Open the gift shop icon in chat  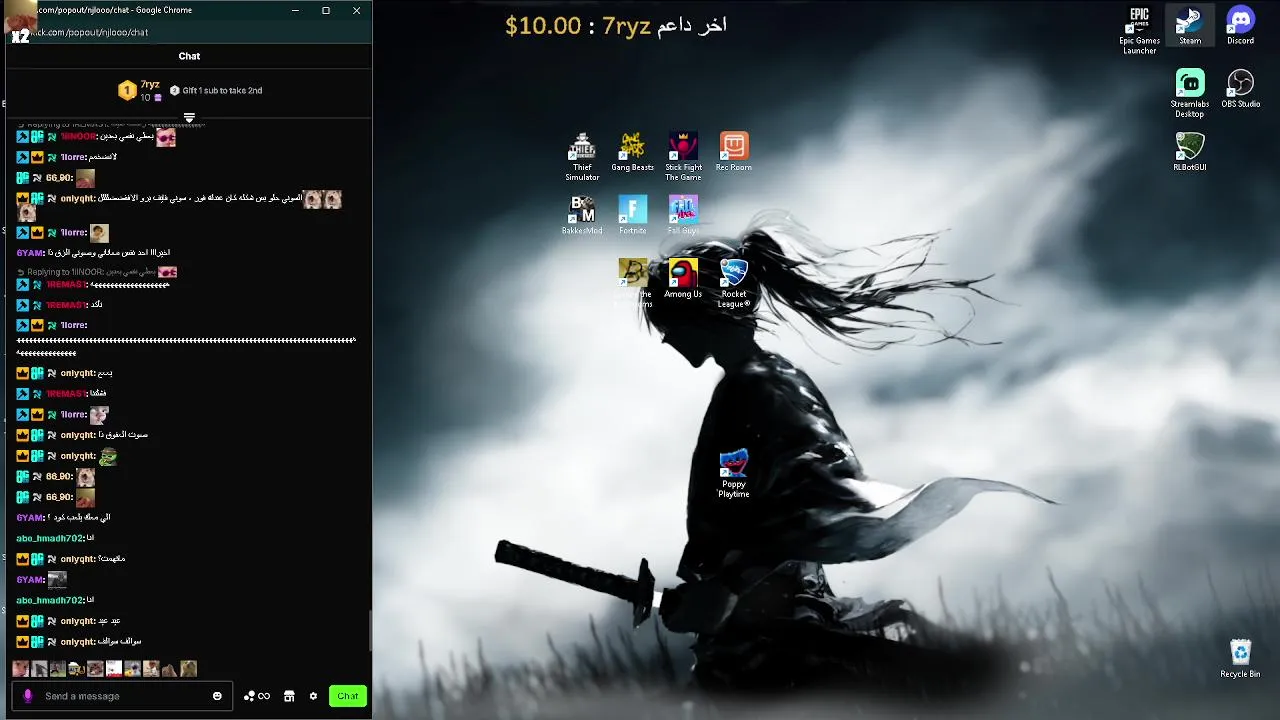[289, 696]
